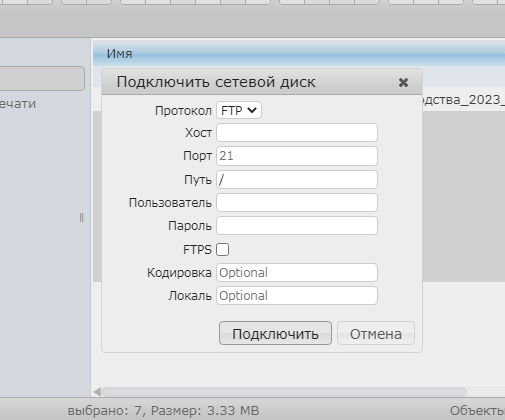Image resolution: width=505 pixels, height=420 pixels.
Task: Click the Пароль input field
Action: pos(297,226)
